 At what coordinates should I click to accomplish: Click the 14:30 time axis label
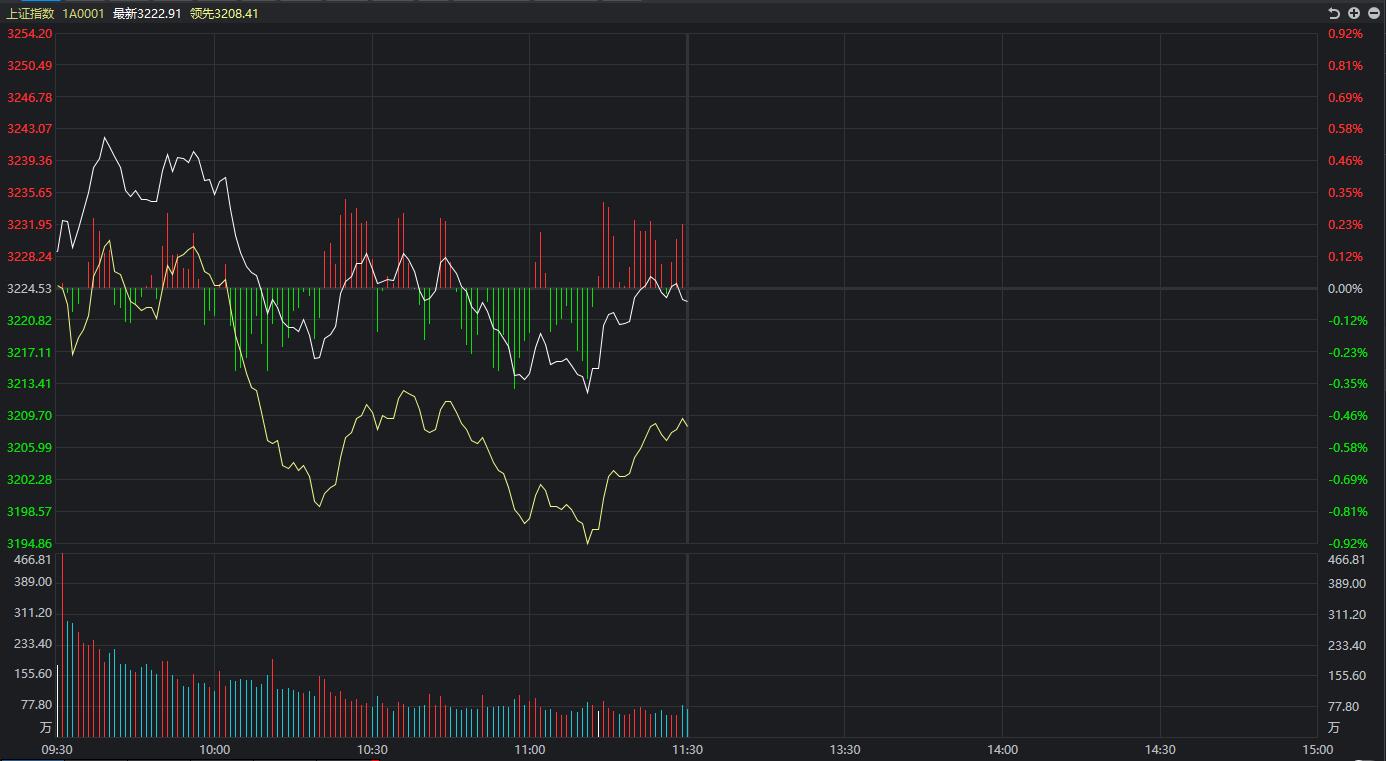(1160, 750)
